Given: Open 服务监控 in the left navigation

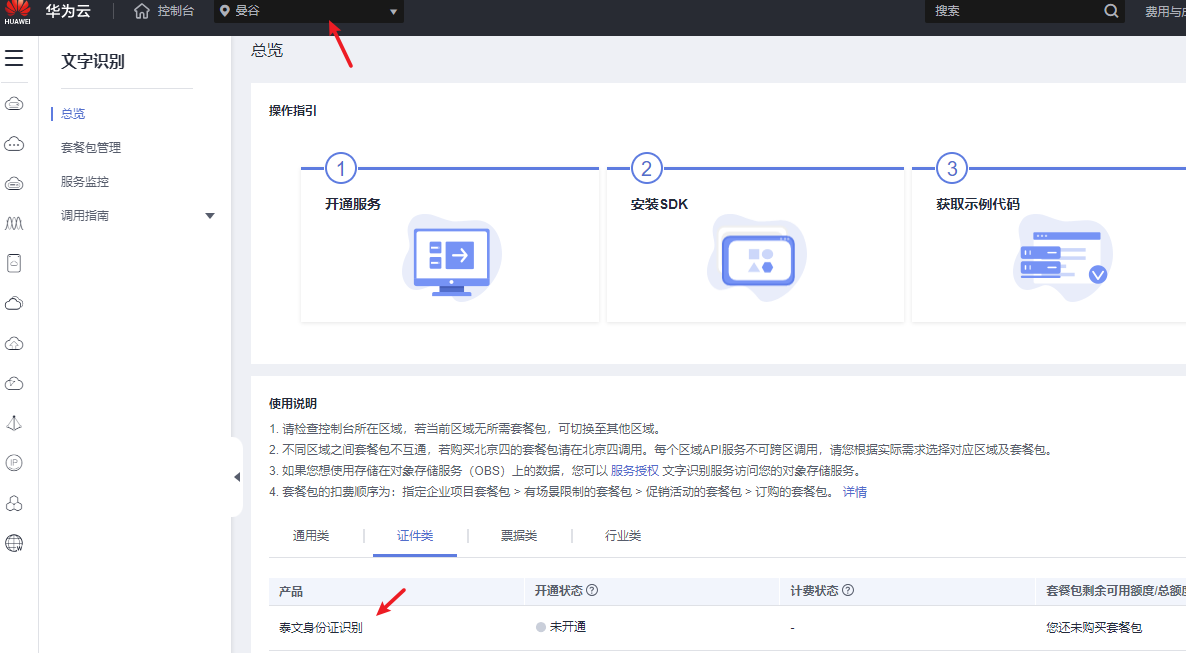Looking at the screenshot, I should [x=85, y=182].
